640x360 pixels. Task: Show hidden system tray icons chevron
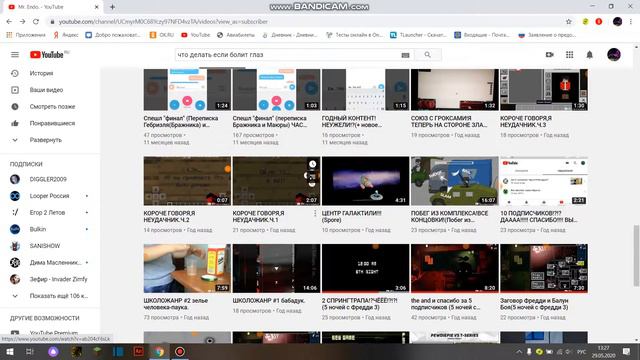(519, 352)
